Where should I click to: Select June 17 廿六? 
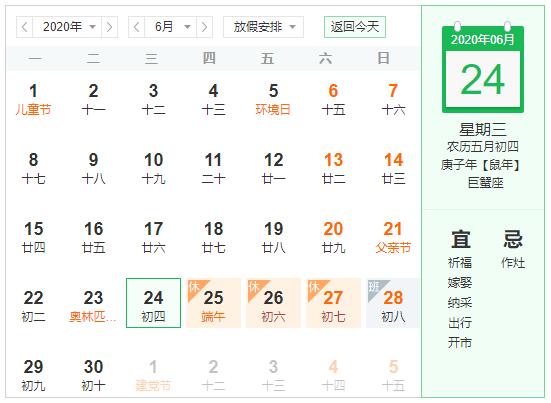pos(154,238)
